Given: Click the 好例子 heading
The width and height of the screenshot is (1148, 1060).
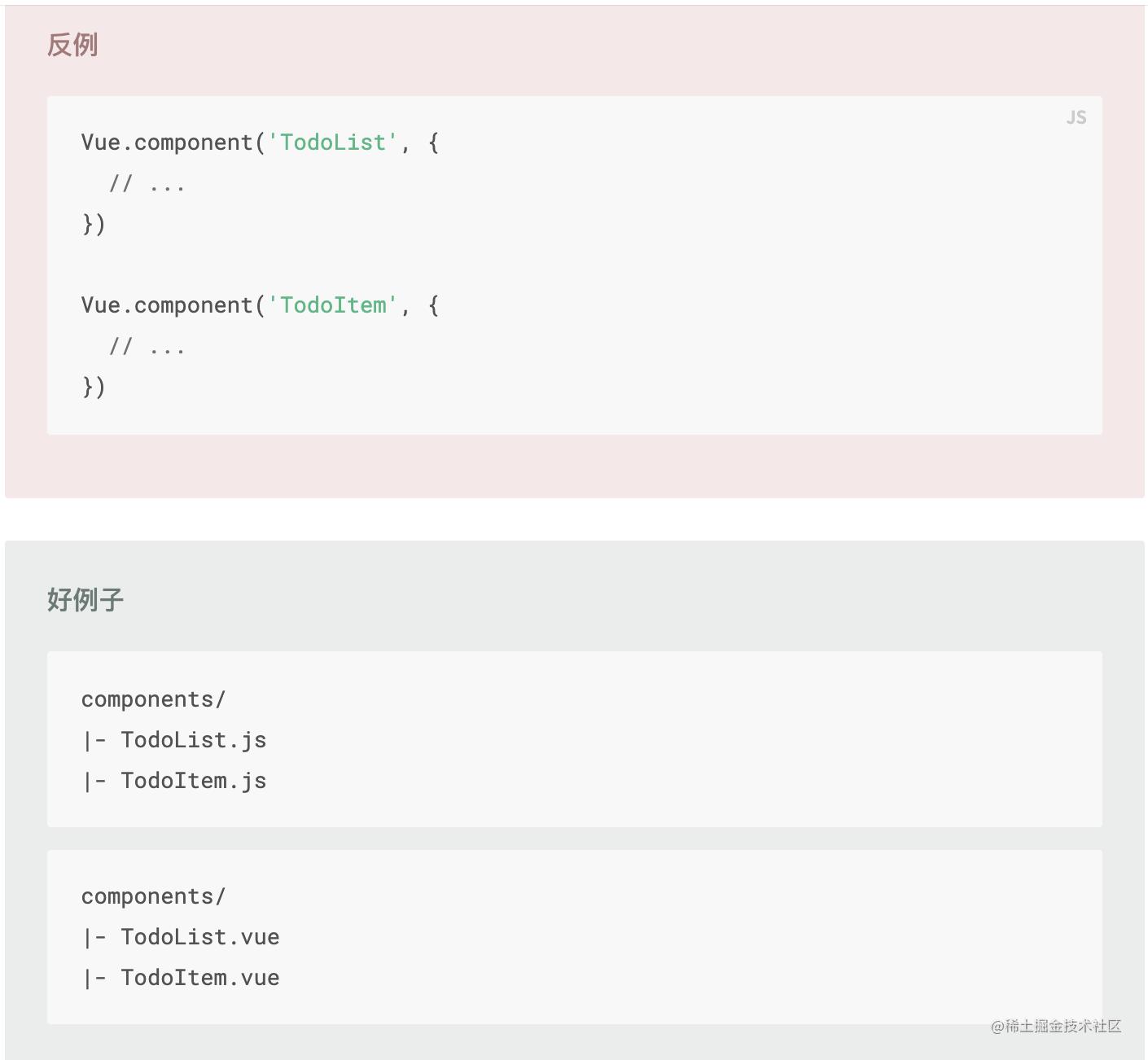Looking at the screenshot, I should [85, 600].
